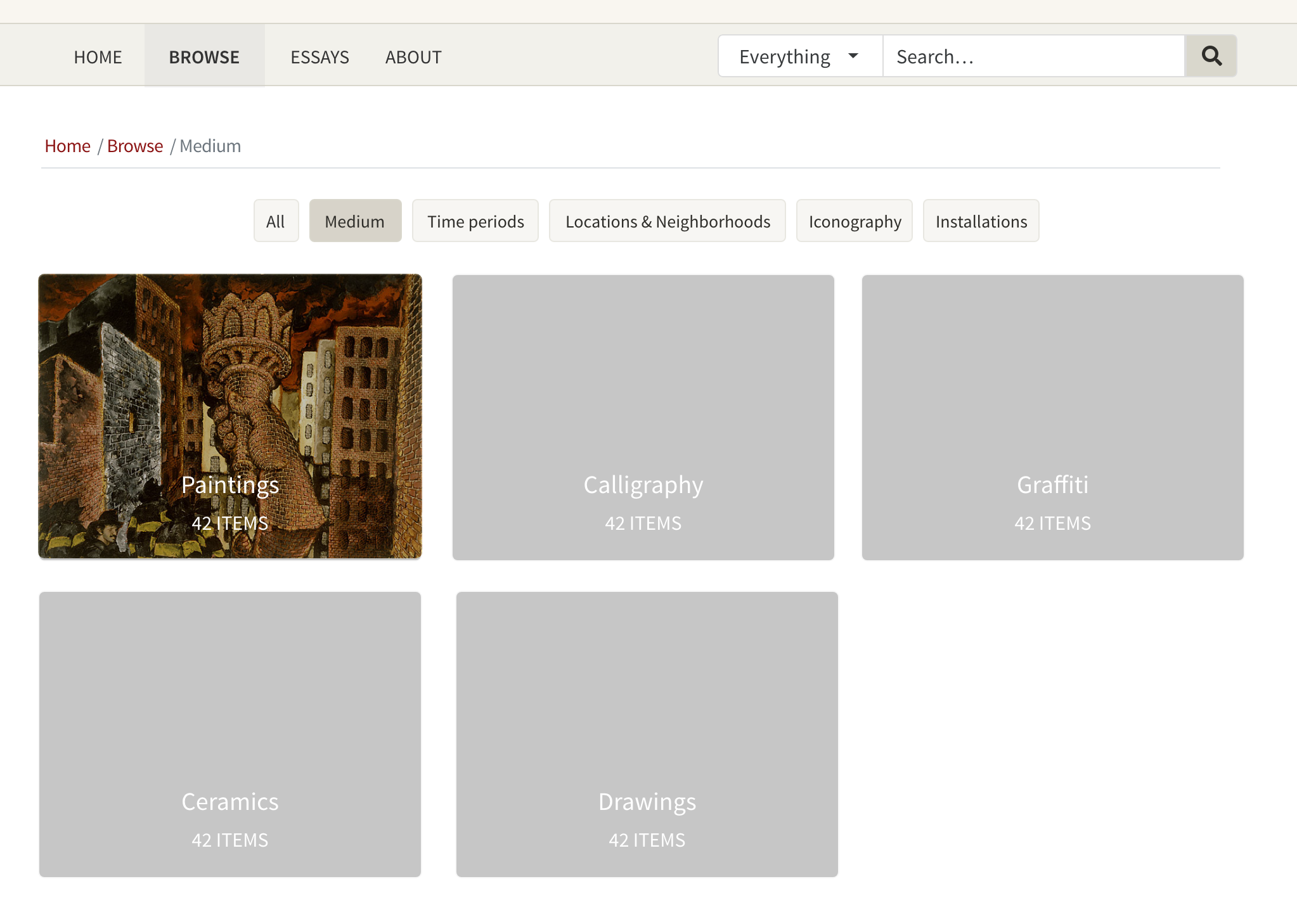Viewport: 1297px width, 924px height.
Task: Switch to the Installations filter
Action: point(981,221)
